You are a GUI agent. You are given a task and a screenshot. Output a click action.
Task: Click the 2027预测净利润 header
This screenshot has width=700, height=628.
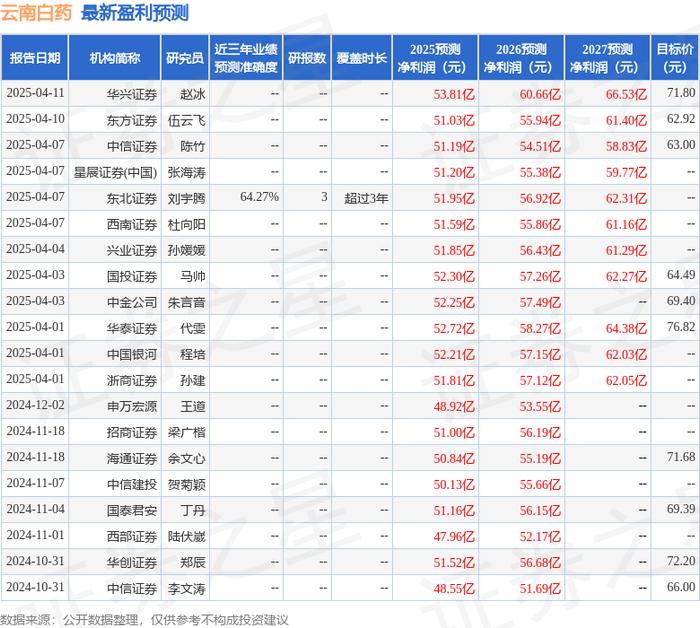pos(607,58)
